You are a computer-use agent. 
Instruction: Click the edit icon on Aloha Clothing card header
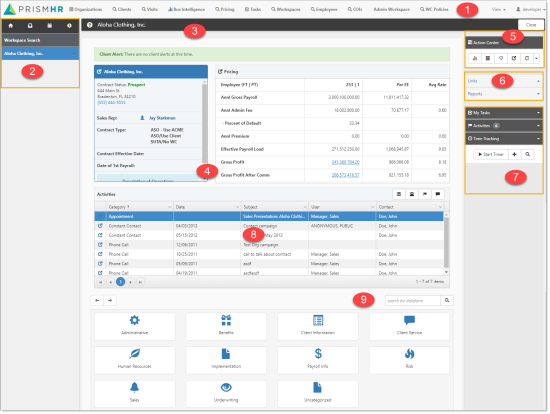click(99, 72)
